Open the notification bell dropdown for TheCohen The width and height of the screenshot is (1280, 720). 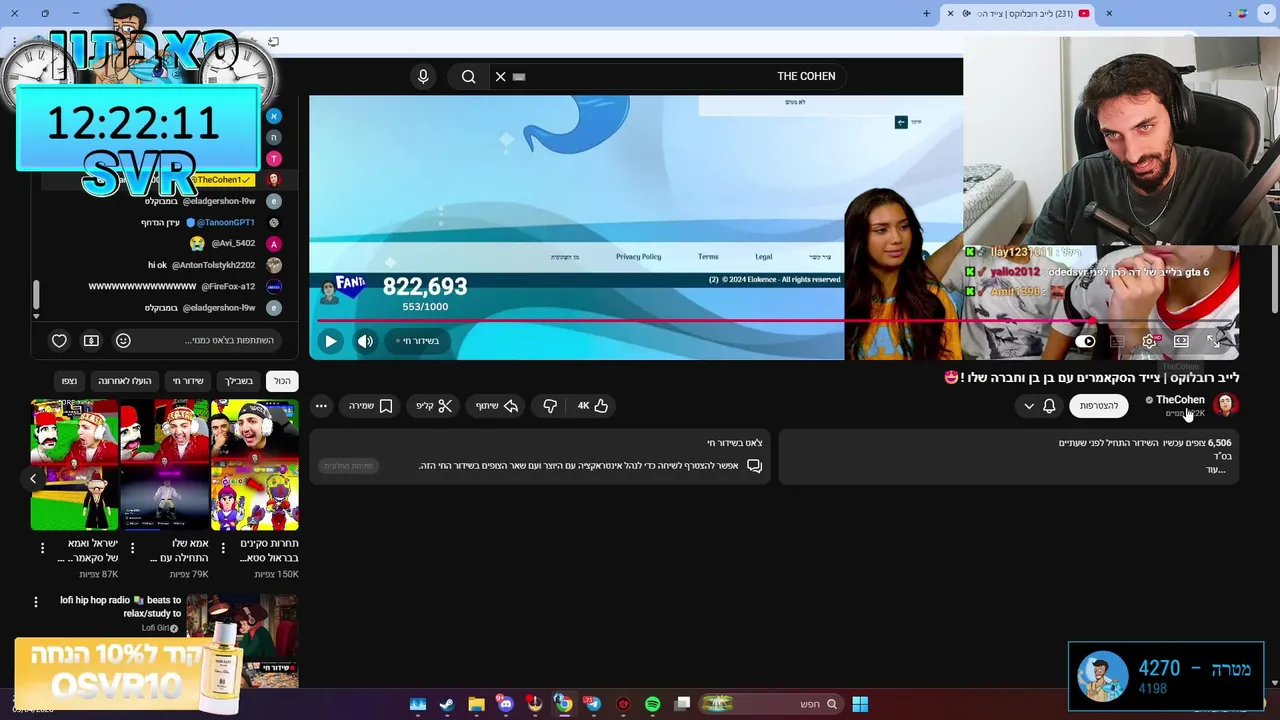tap(1039, 405)
